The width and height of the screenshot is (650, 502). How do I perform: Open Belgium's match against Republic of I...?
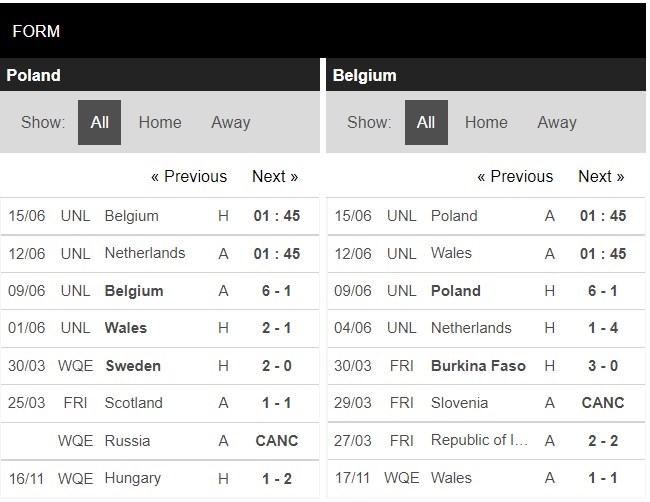point(486,441)
